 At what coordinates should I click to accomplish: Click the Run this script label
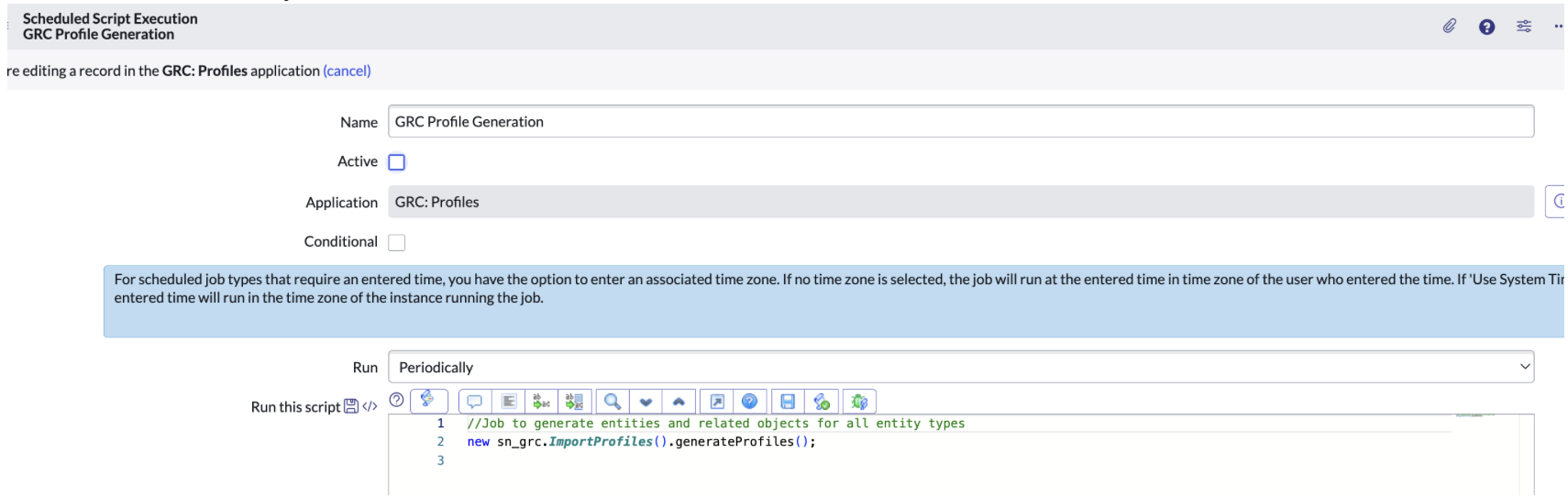[x=295, y=407]
